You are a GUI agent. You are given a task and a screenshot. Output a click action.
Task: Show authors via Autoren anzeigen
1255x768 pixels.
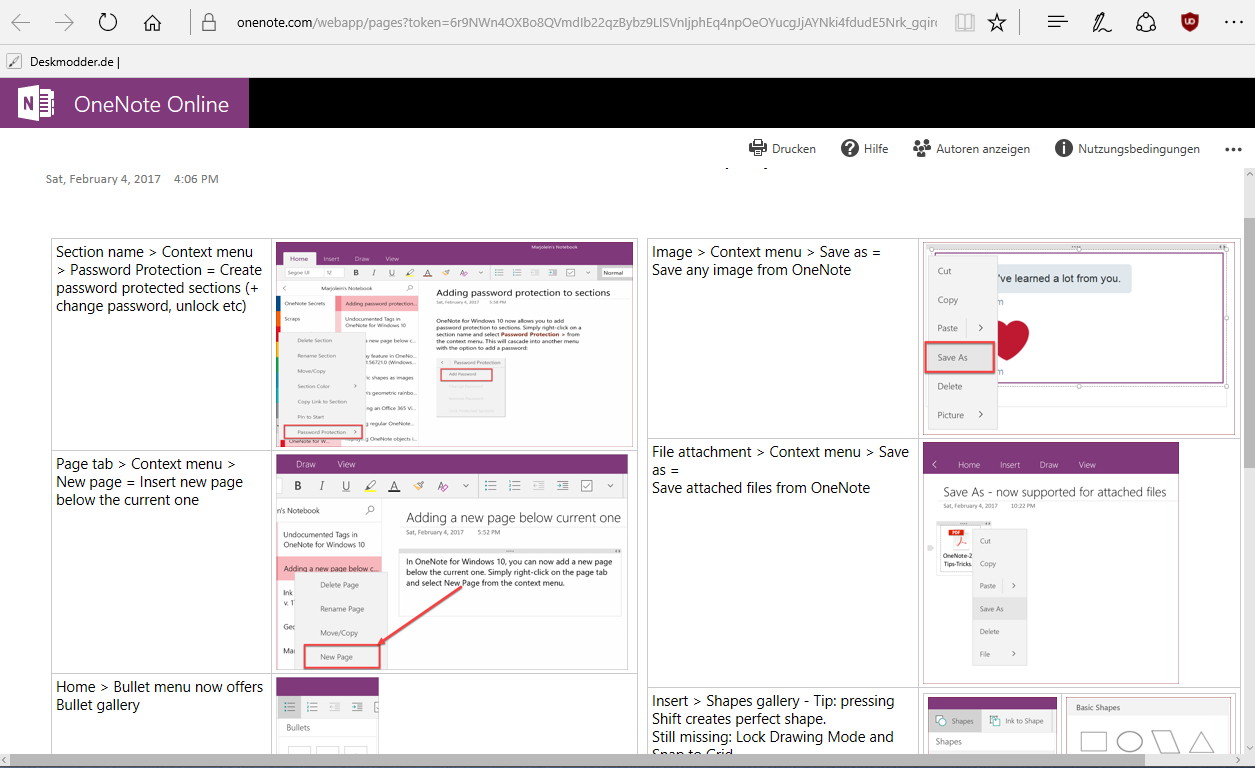point(971,148)
